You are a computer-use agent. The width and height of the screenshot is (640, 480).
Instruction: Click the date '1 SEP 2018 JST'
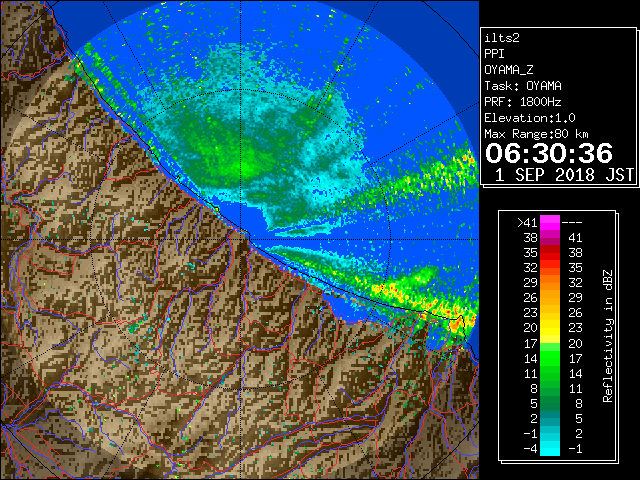(x=564, y=175)
